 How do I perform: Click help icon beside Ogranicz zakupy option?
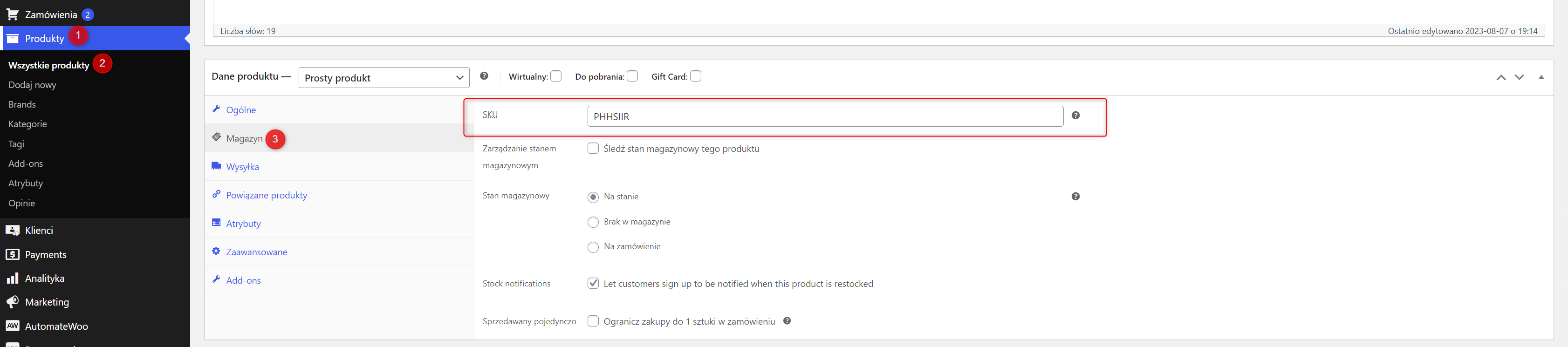click(x=787, y=321)
